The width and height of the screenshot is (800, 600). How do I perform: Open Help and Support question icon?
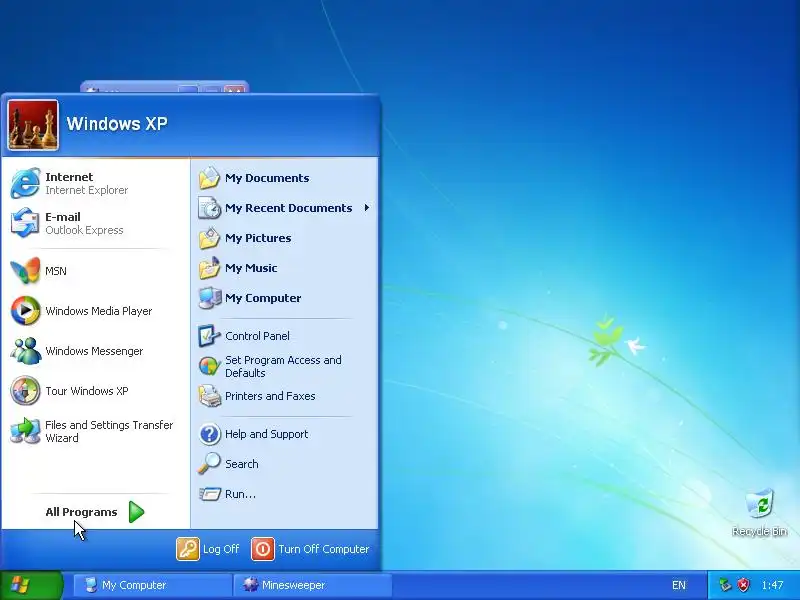point(209,434)
